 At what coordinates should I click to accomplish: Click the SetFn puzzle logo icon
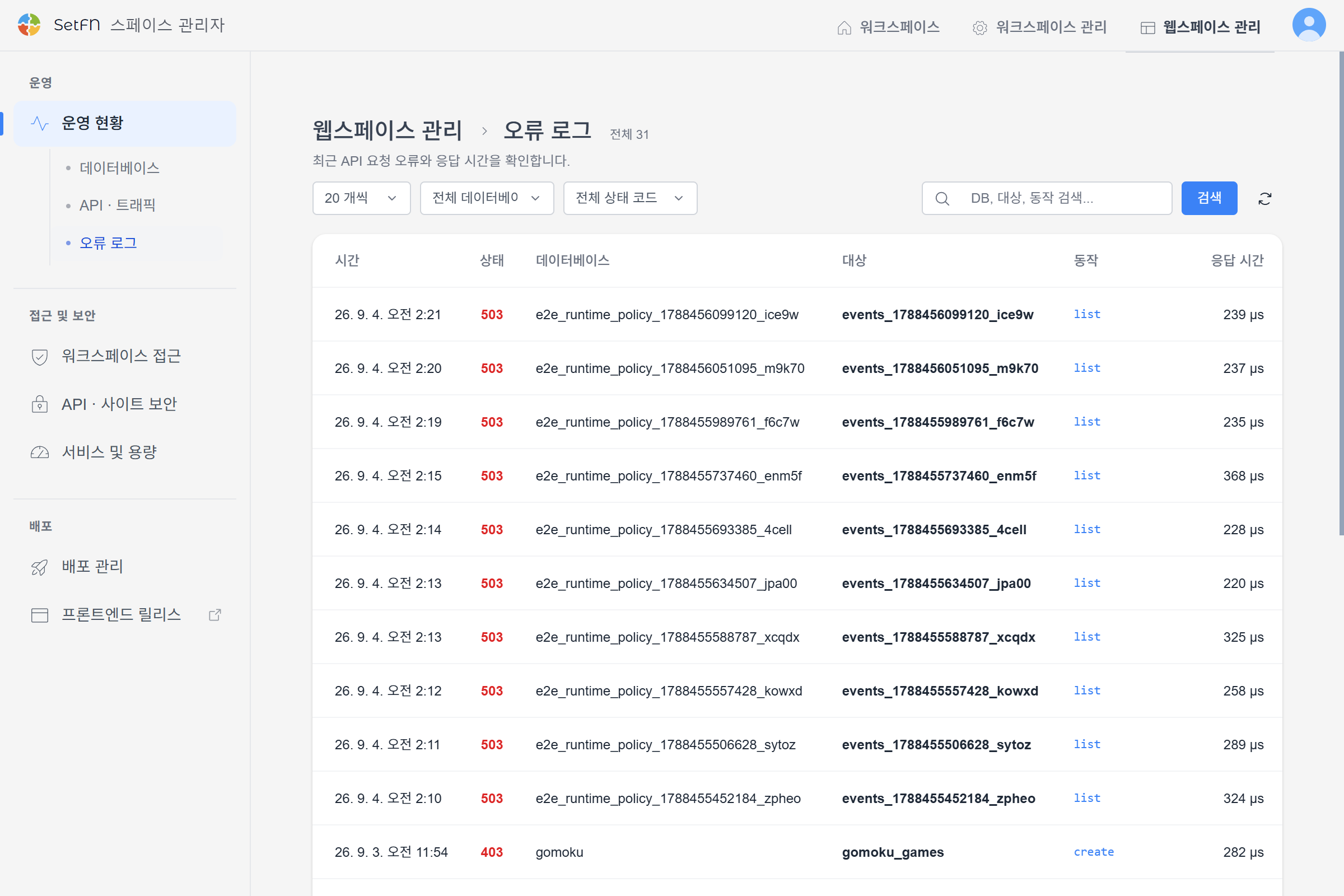[x=29, y=25]
